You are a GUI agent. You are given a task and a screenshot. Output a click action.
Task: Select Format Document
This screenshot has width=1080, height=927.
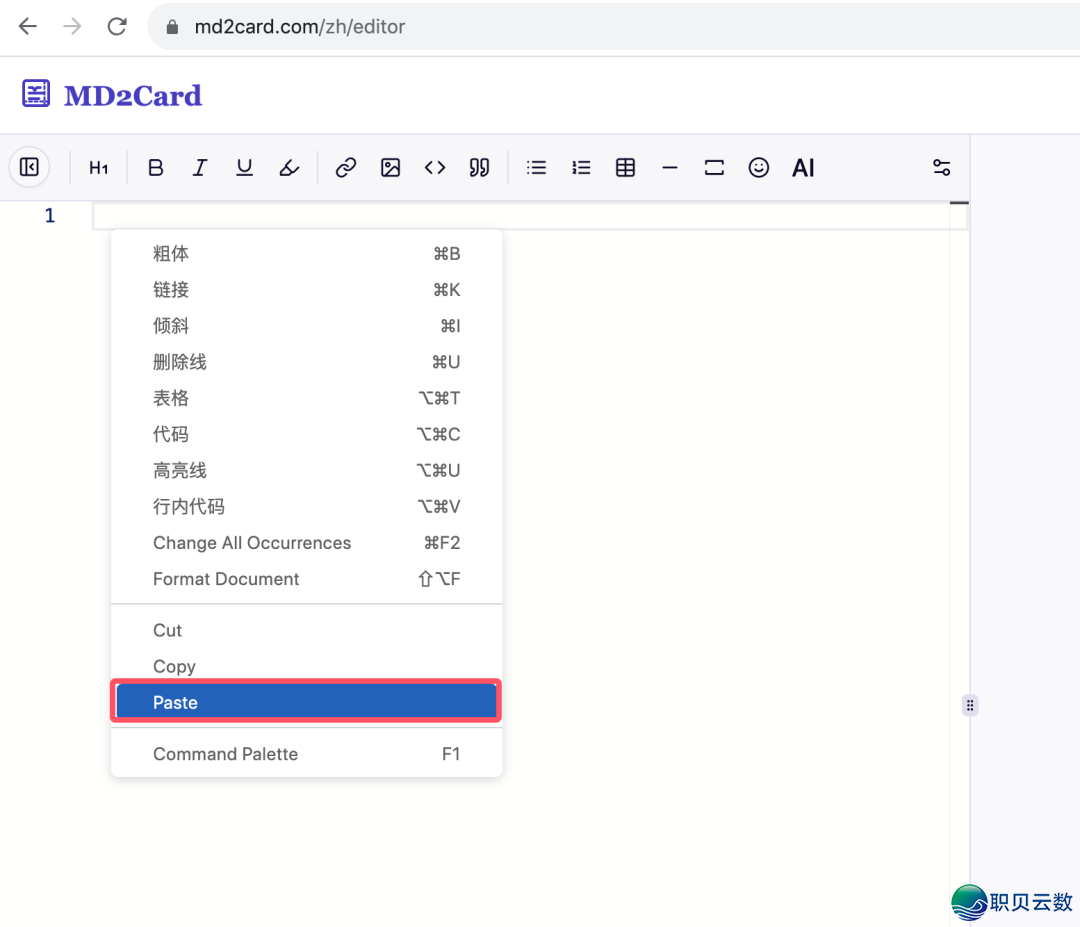(x=307, y=579)
